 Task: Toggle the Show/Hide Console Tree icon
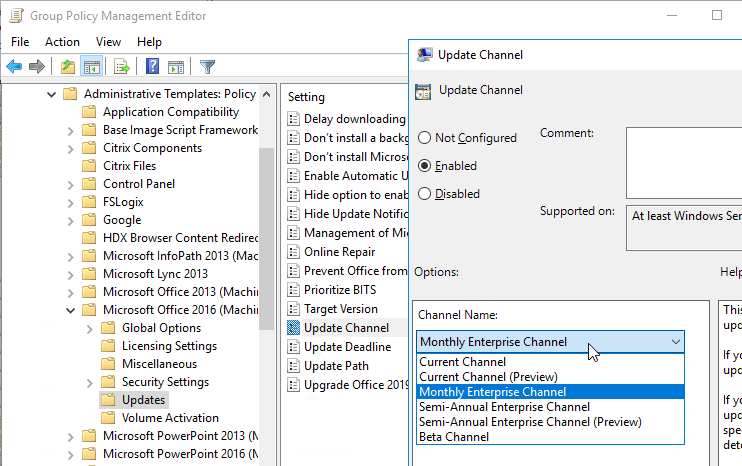(92, 67)
